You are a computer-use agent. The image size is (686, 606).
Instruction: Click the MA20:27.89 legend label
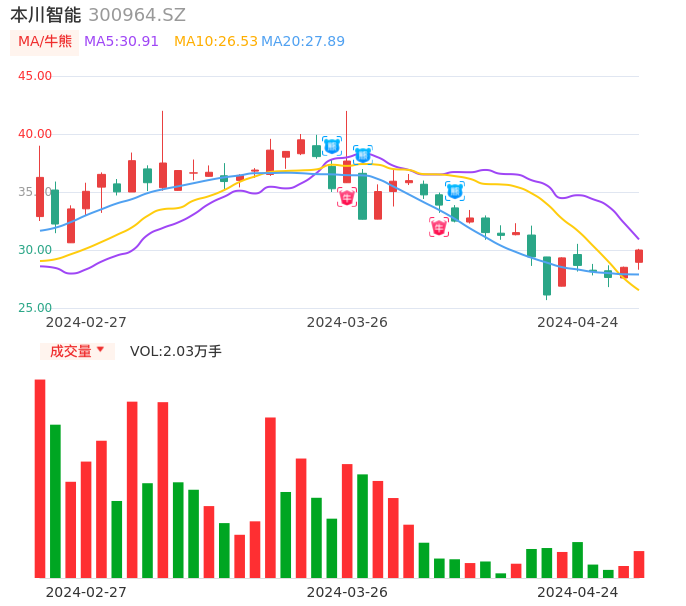click(303, 42)
